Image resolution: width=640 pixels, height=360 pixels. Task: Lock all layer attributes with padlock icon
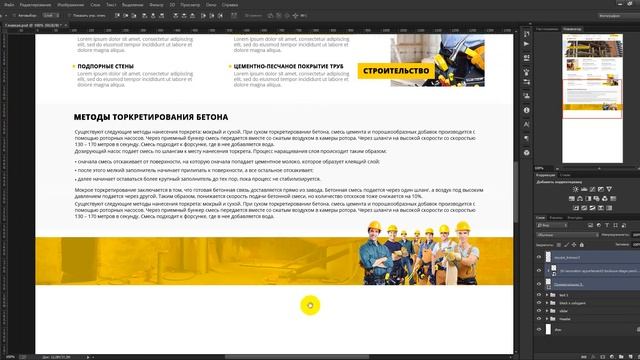point(582,245)
